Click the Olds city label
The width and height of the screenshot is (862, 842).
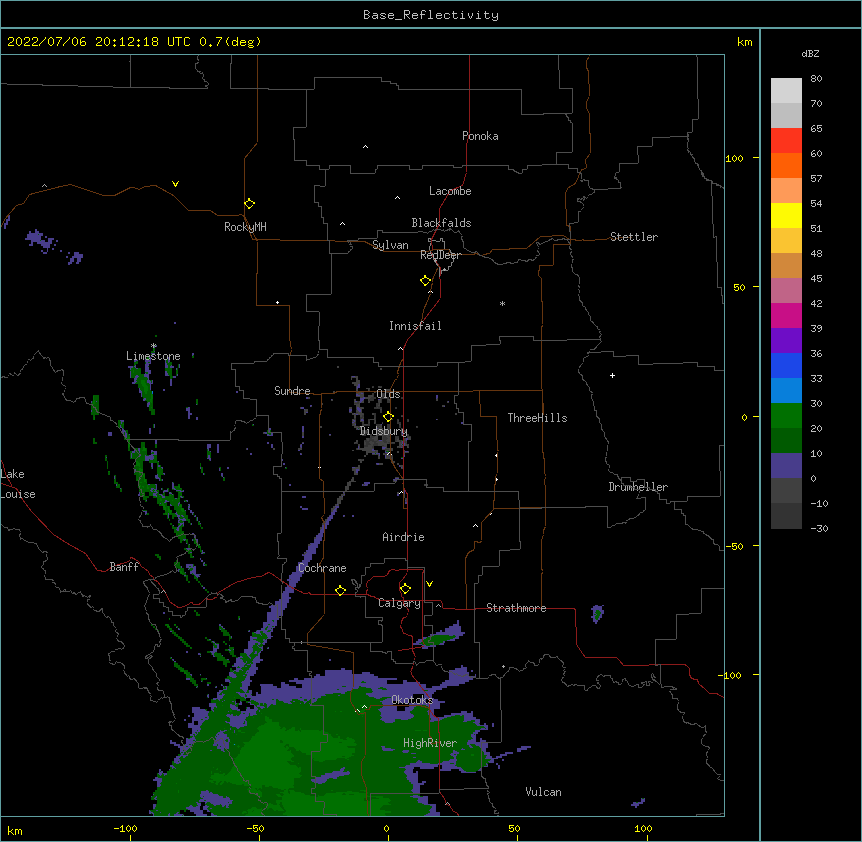388,394
